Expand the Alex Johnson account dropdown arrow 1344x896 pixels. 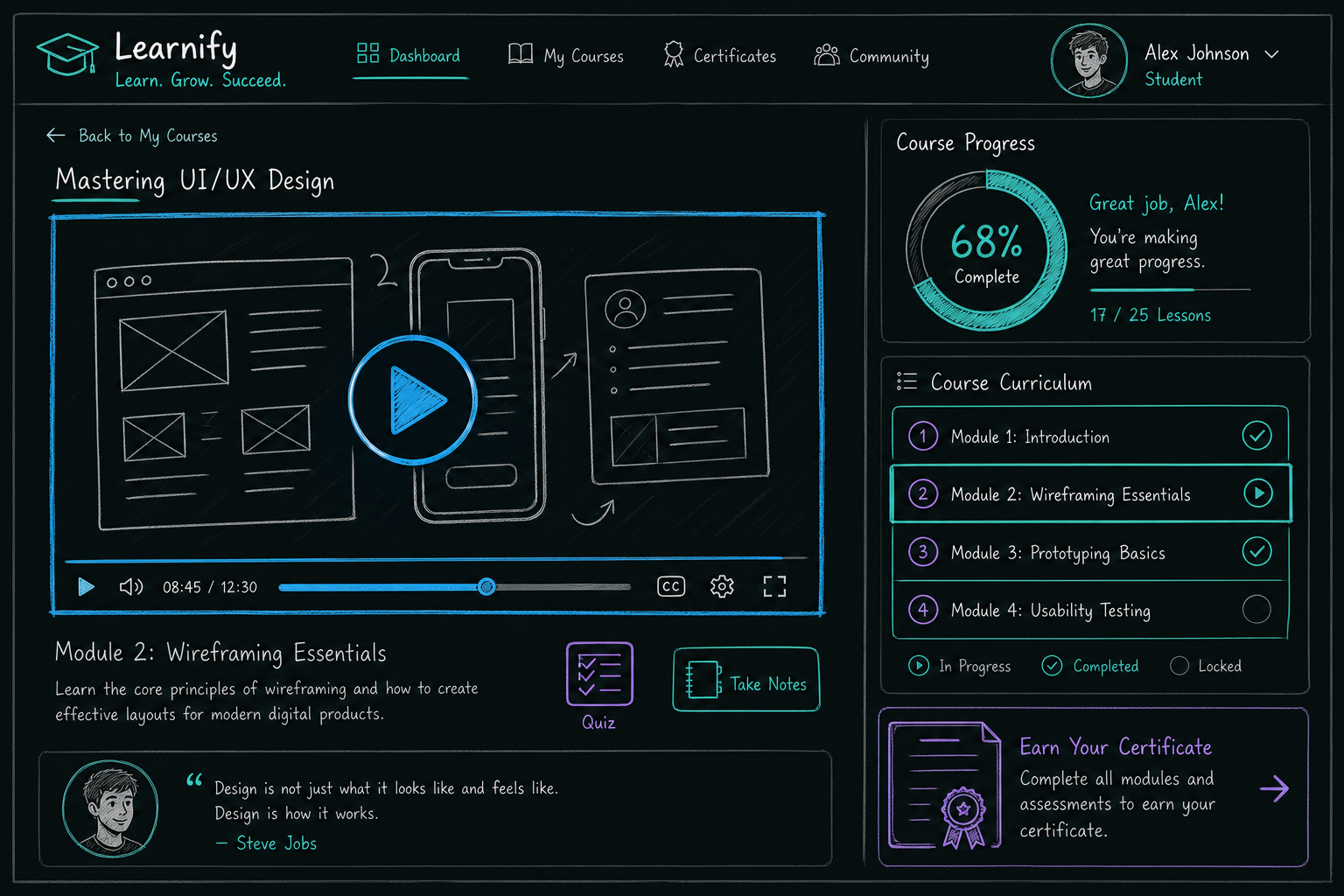tap(1271, 54)
